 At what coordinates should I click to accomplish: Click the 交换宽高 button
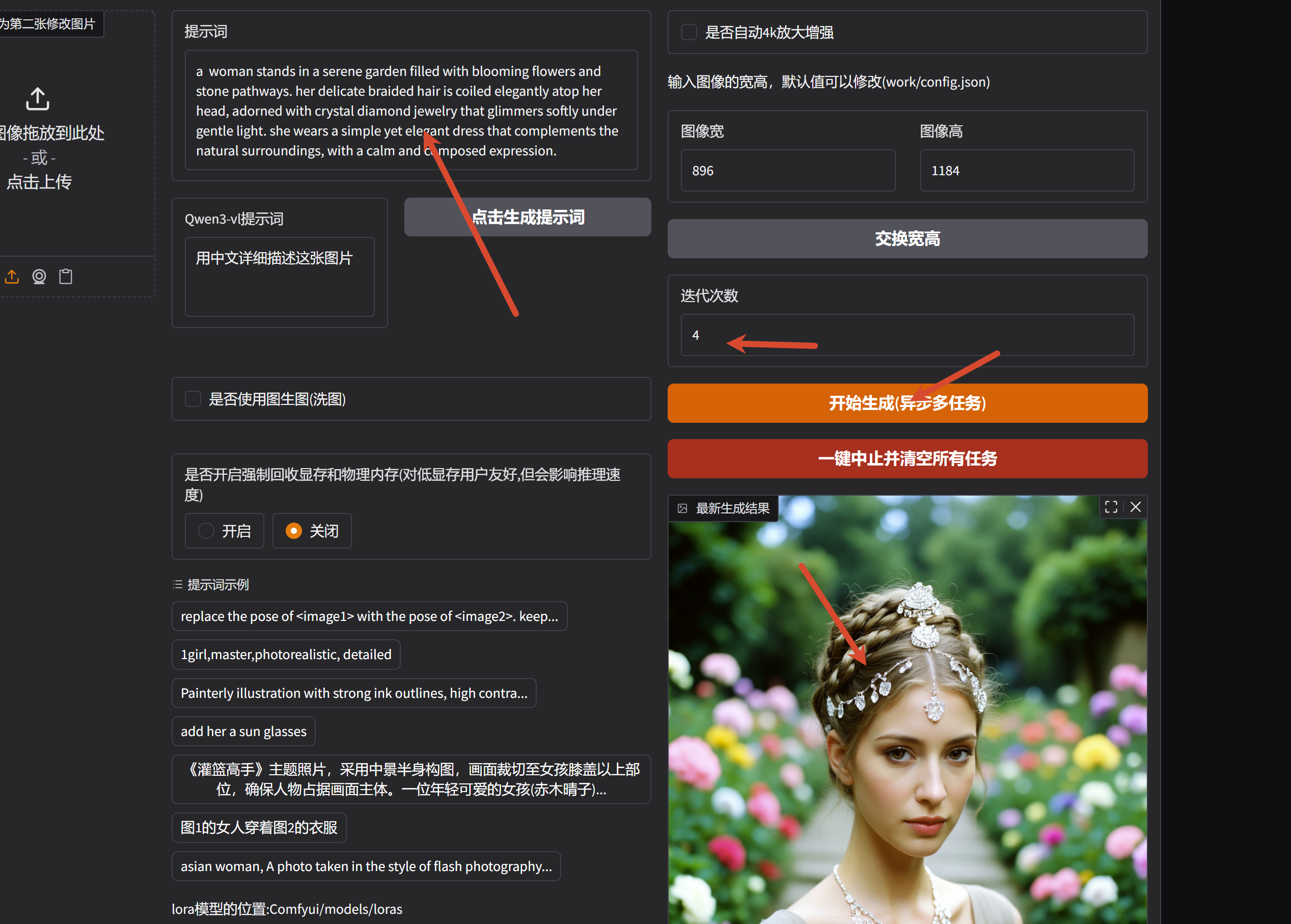[x=907, y=238]
